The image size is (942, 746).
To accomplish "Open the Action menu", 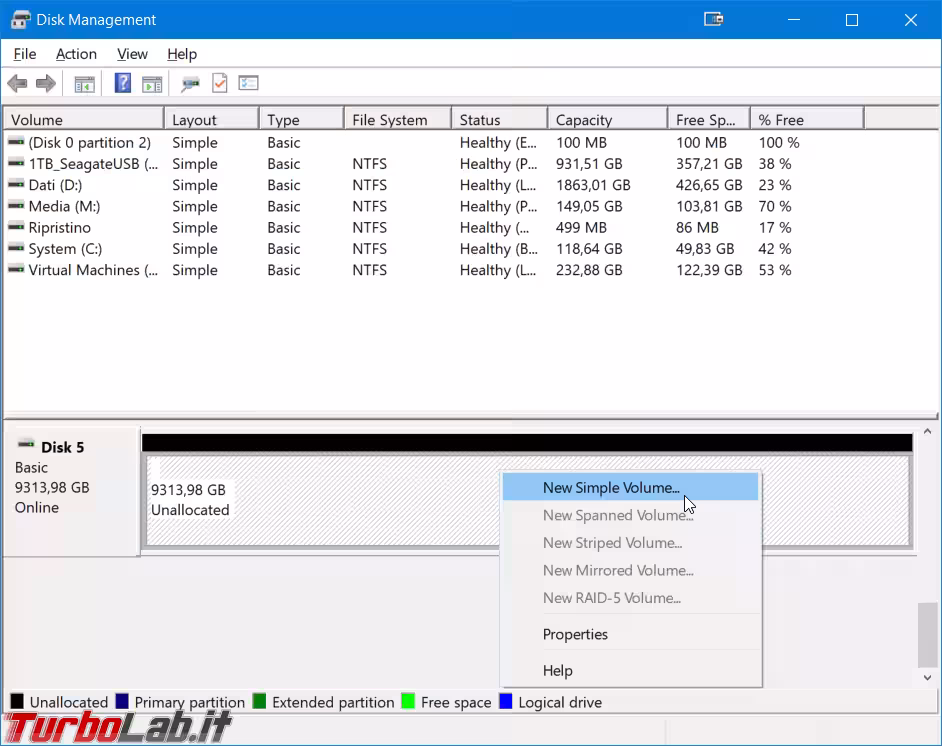I will click(x=76, y=54).
